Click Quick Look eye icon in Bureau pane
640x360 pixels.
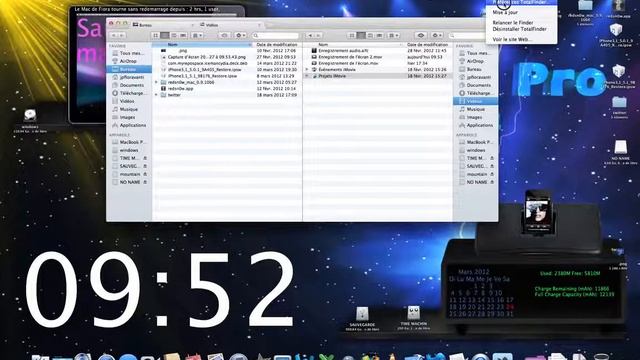pos(224,36)
